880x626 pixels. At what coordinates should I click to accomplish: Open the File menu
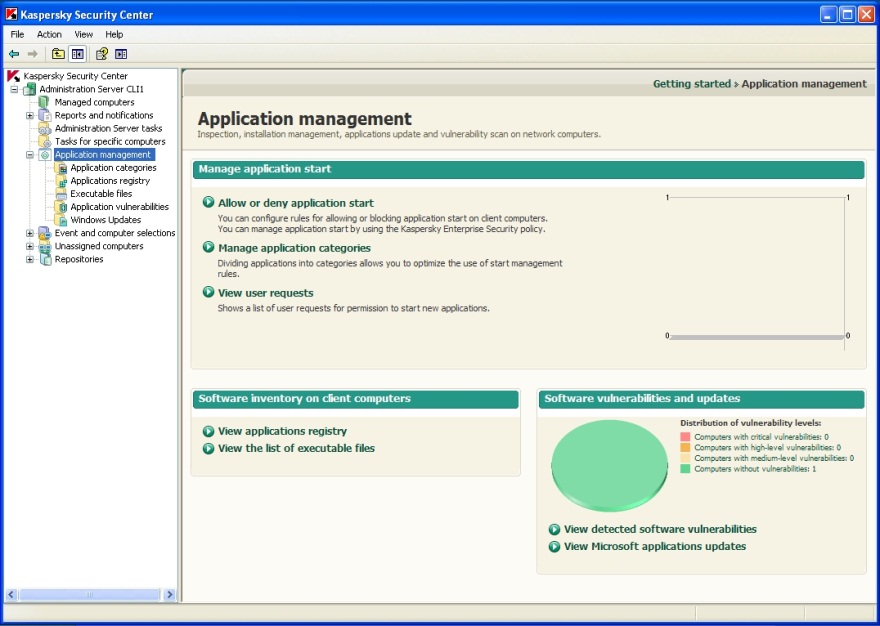(x=17, y=34)
